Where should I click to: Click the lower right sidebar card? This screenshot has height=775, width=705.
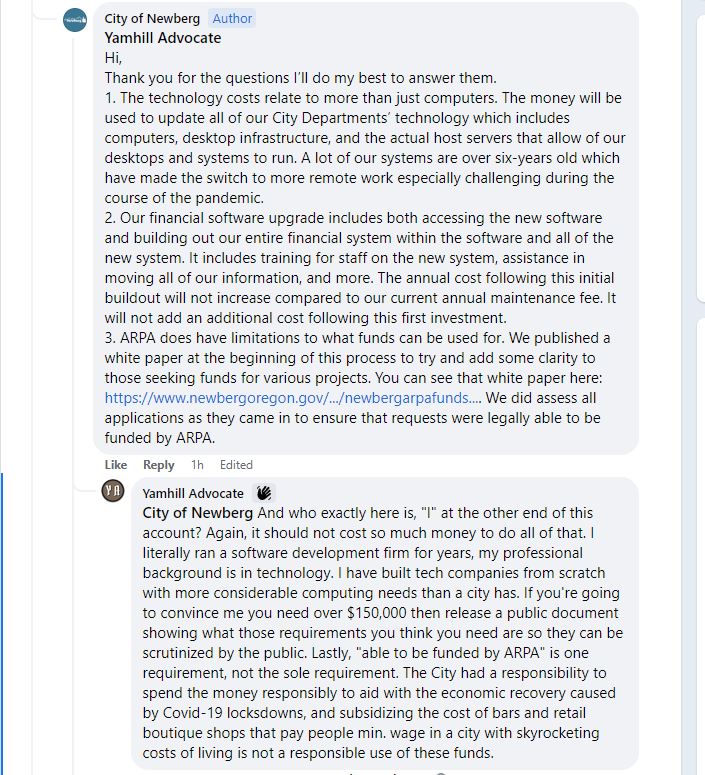click(x=701, y=546)
